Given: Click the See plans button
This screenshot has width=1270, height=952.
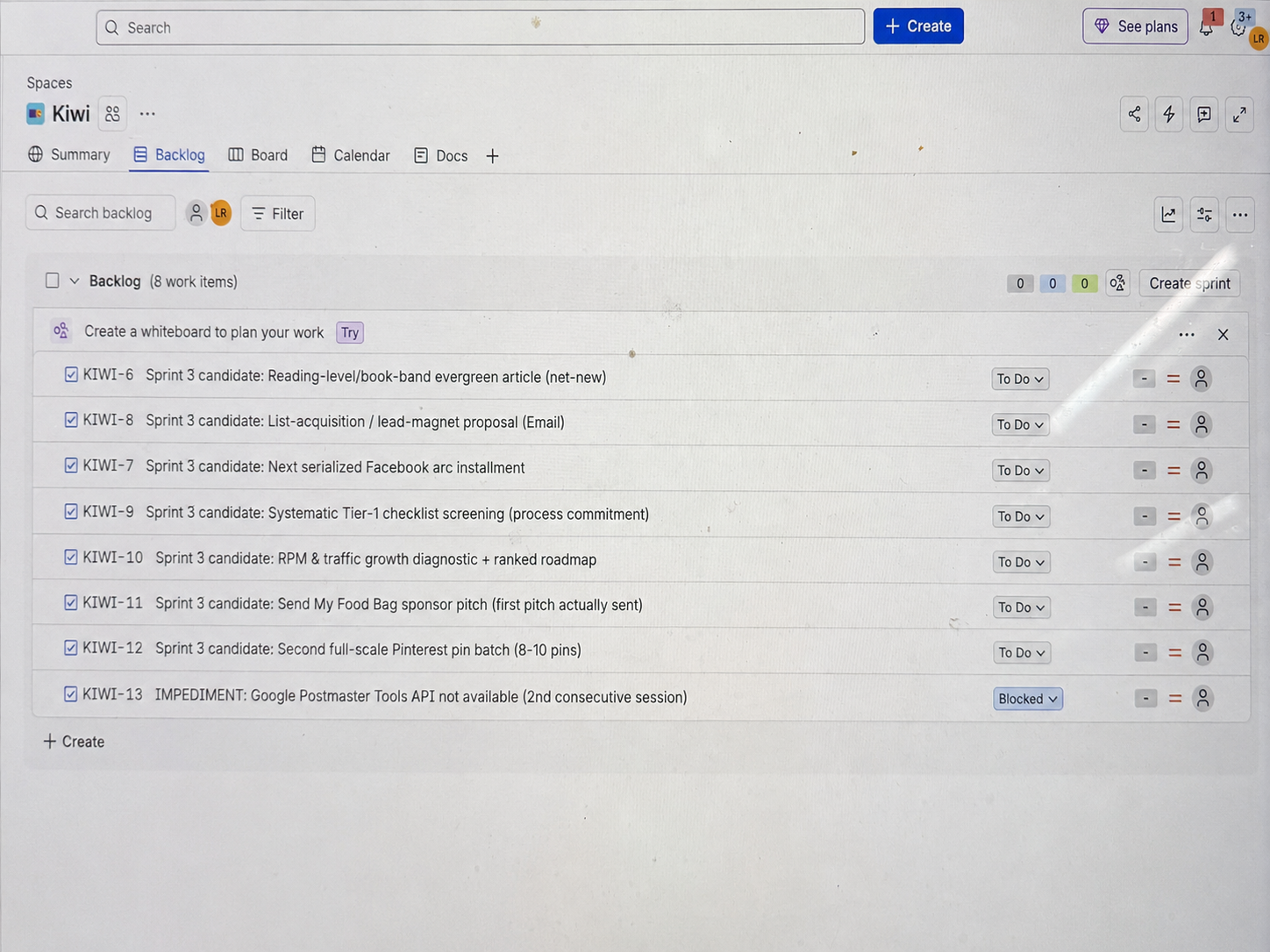Looking at the screenshot, I should tap(1135, 26).
